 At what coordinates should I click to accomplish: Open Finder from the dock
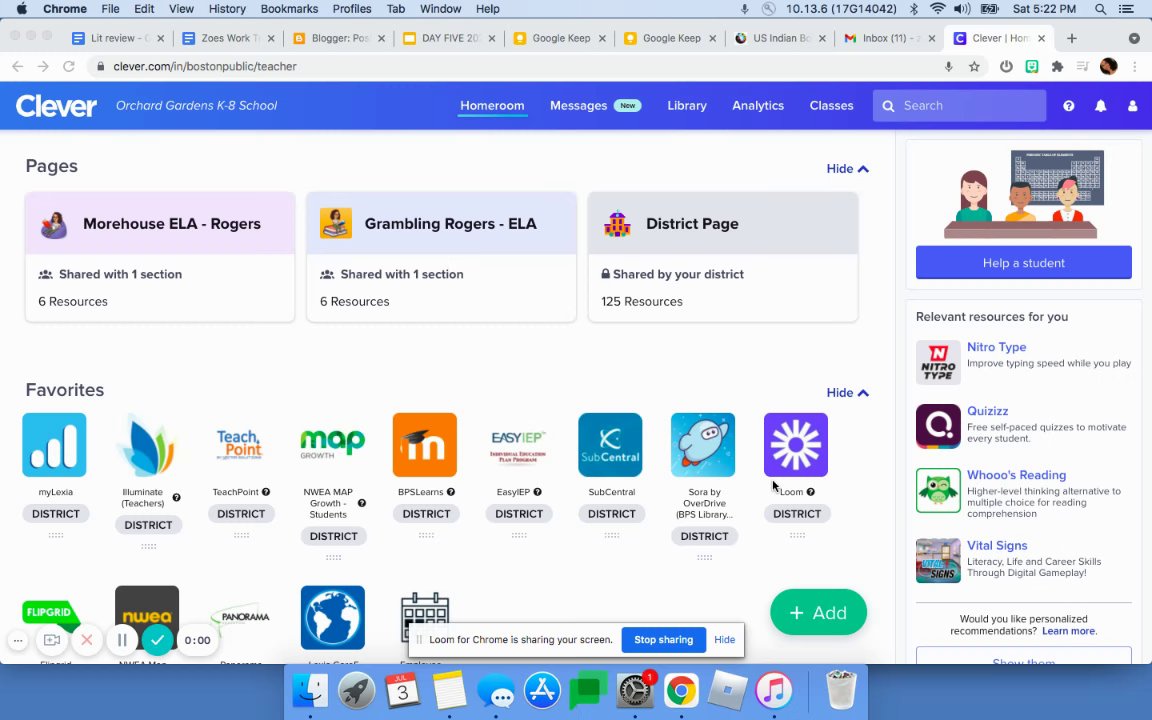(x=310, y=691)
